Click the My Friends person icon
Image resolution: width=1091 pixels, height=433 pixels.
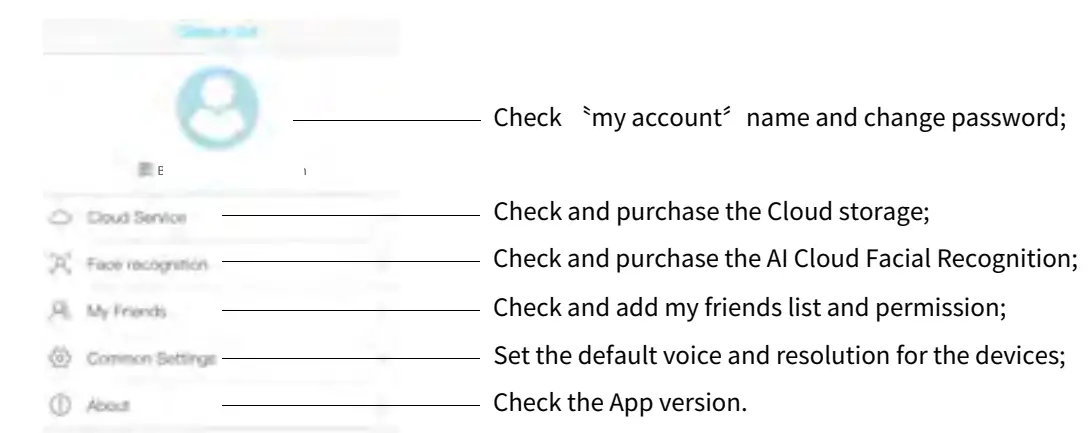tap(58, 313)
